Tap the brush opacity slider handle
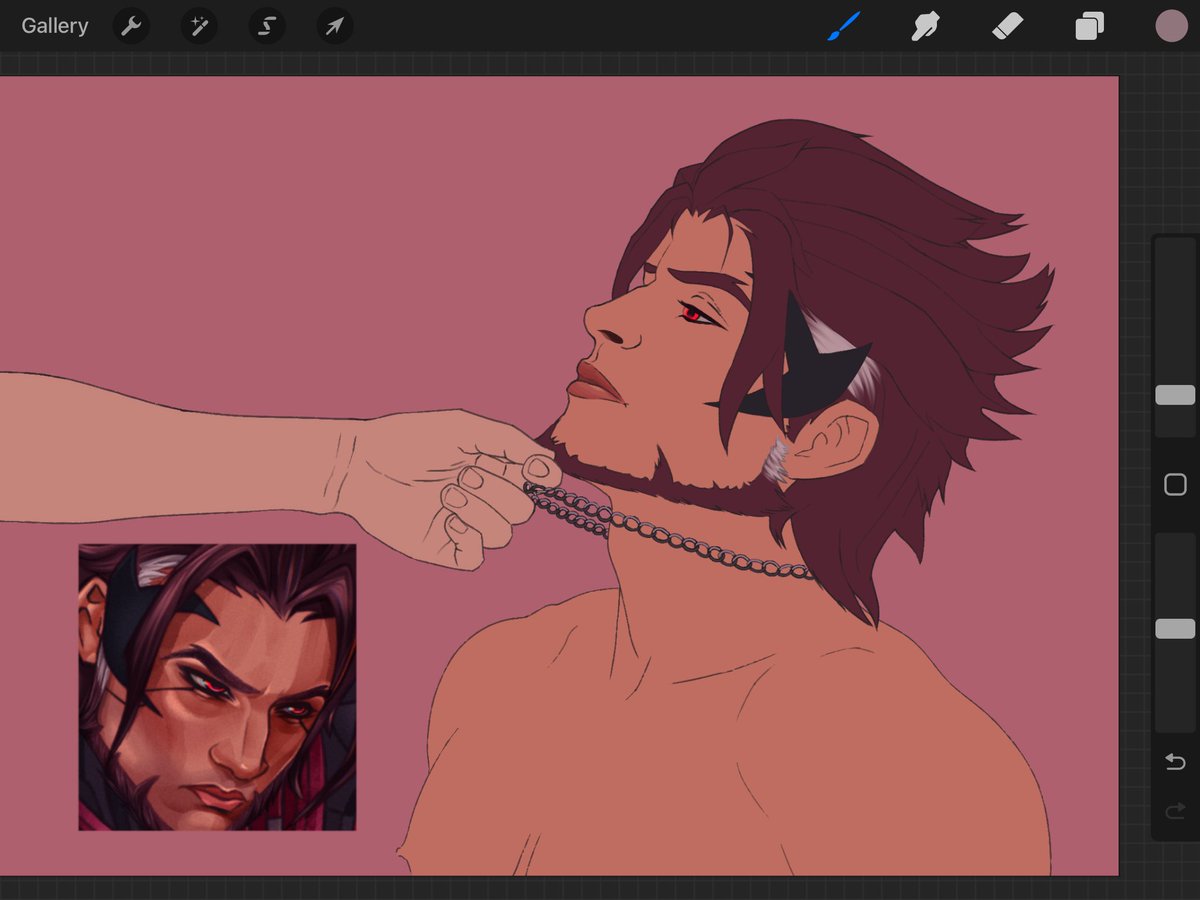1200x900 pixels. click(x=1174, y=627)
